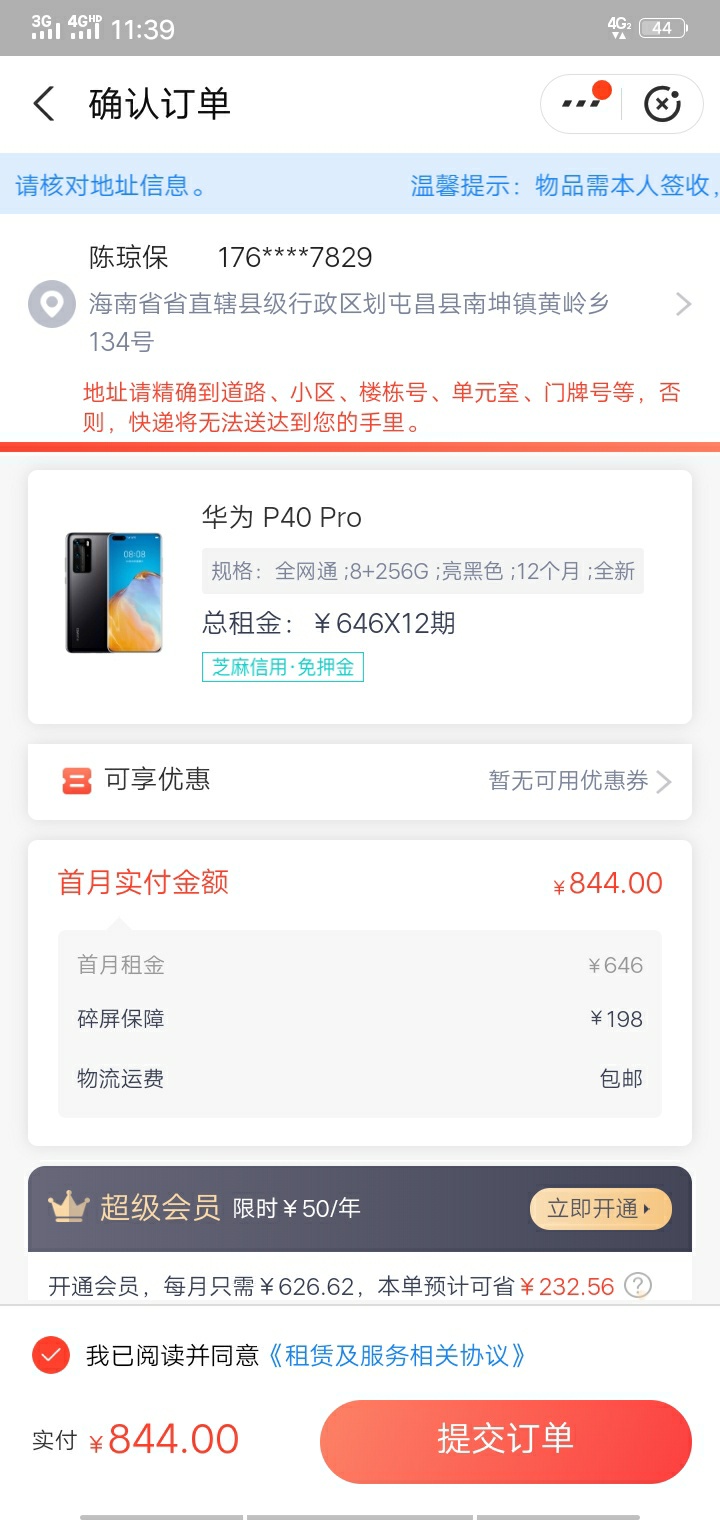This screenshot has width=720, height=1520.
Task: Tap the mini-program close circle icon
Action: 662,104
